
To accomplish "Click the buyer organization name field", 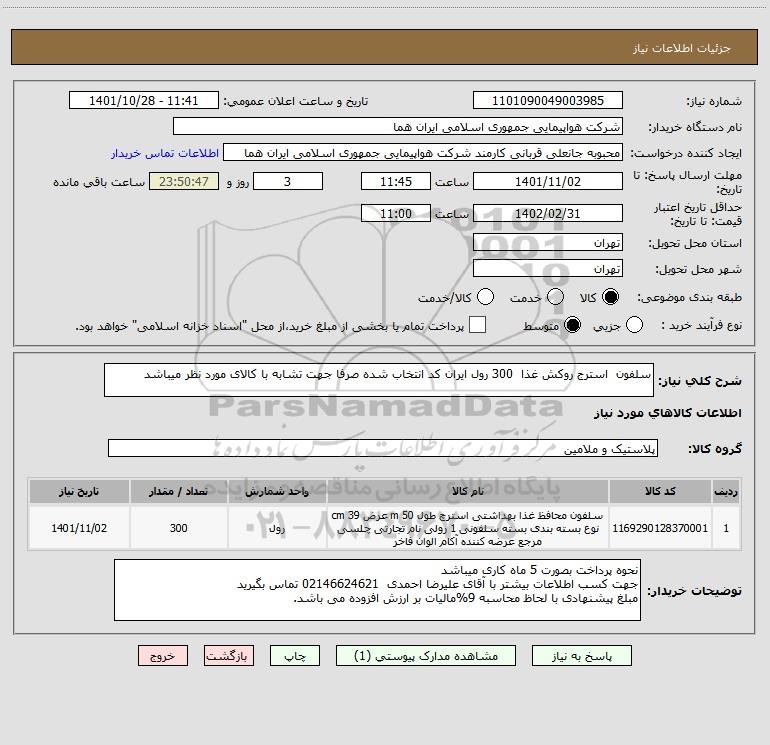I will click(398, 127).
